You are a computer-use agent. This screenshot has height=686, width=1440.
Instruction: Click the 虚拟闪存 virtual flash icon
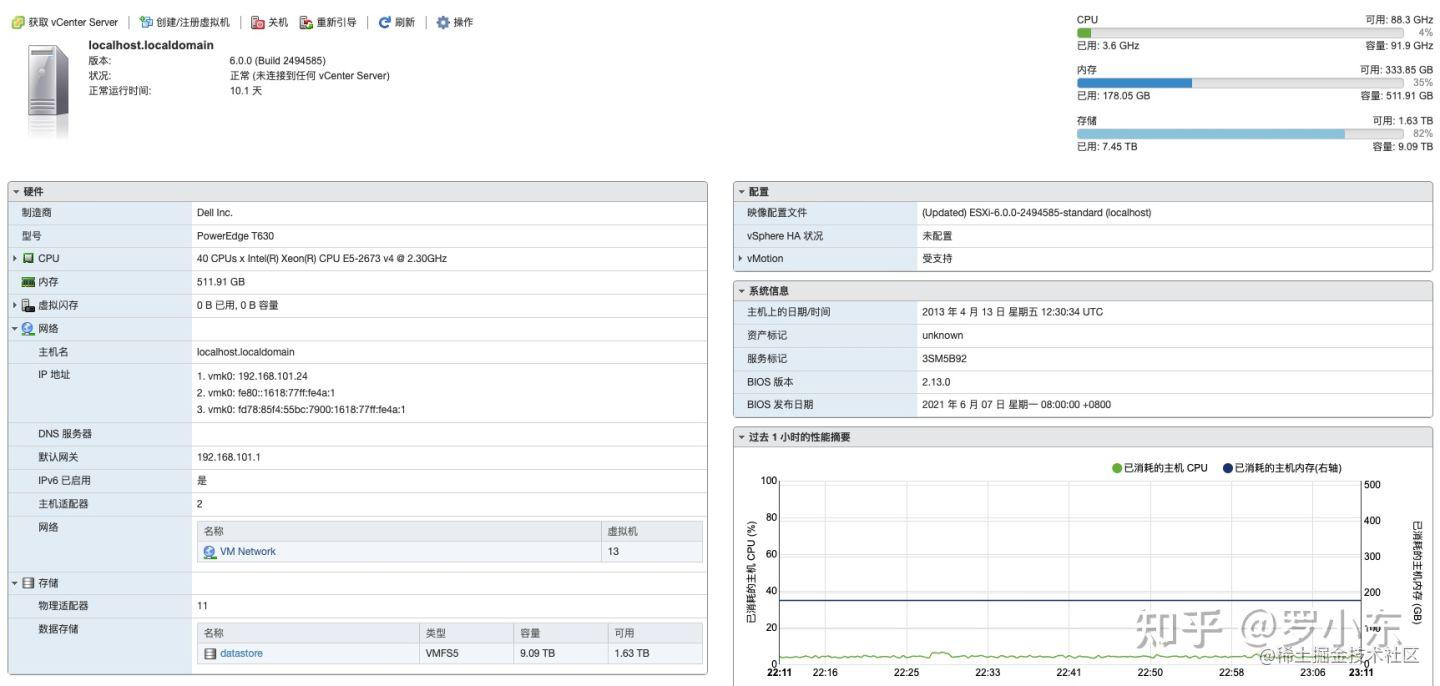tap(28, 305)
